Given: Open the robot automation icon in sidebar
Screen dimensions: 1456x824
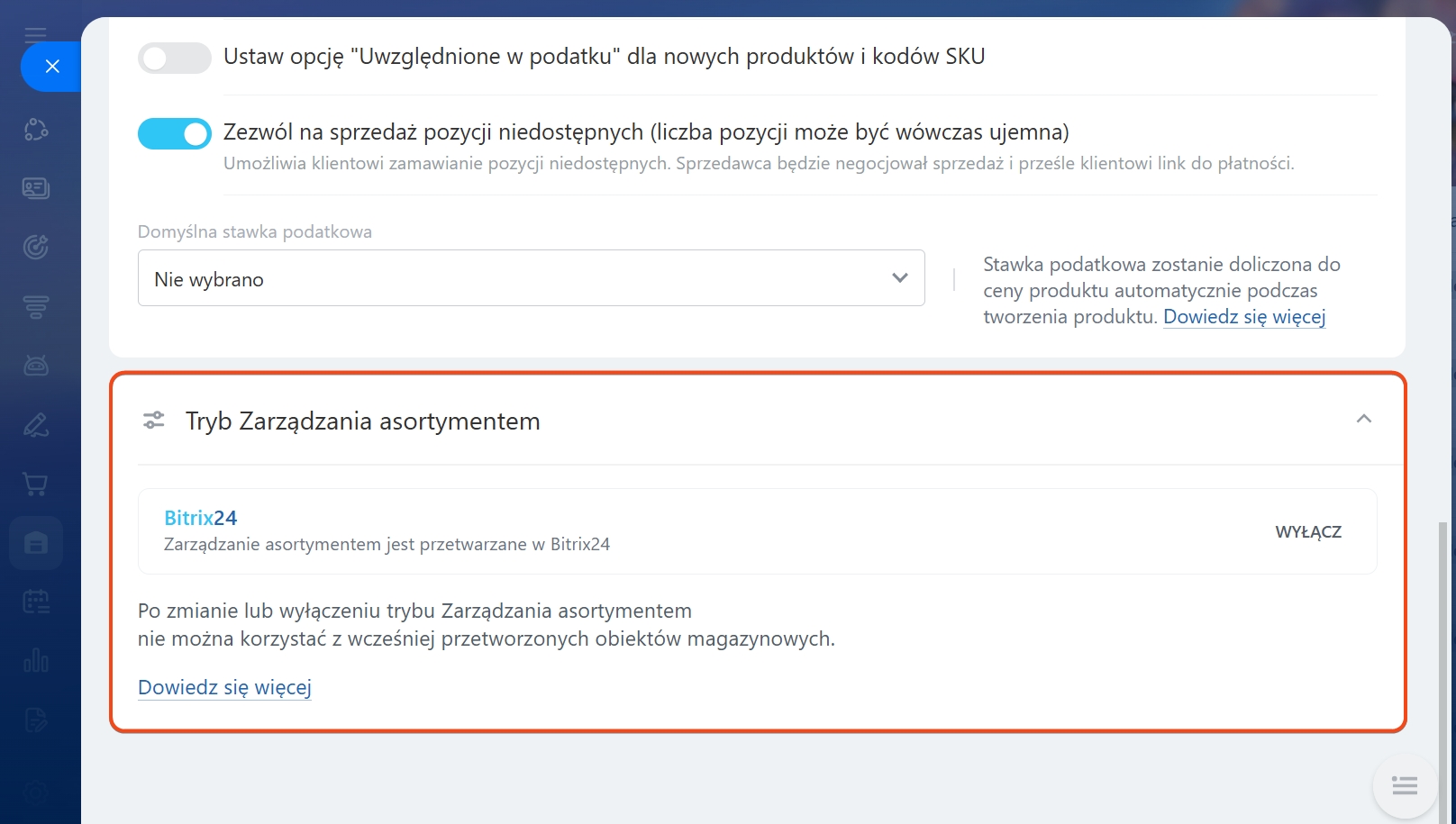Looking at the screenshot, I should pyautogui.click(x=36, y=366).
